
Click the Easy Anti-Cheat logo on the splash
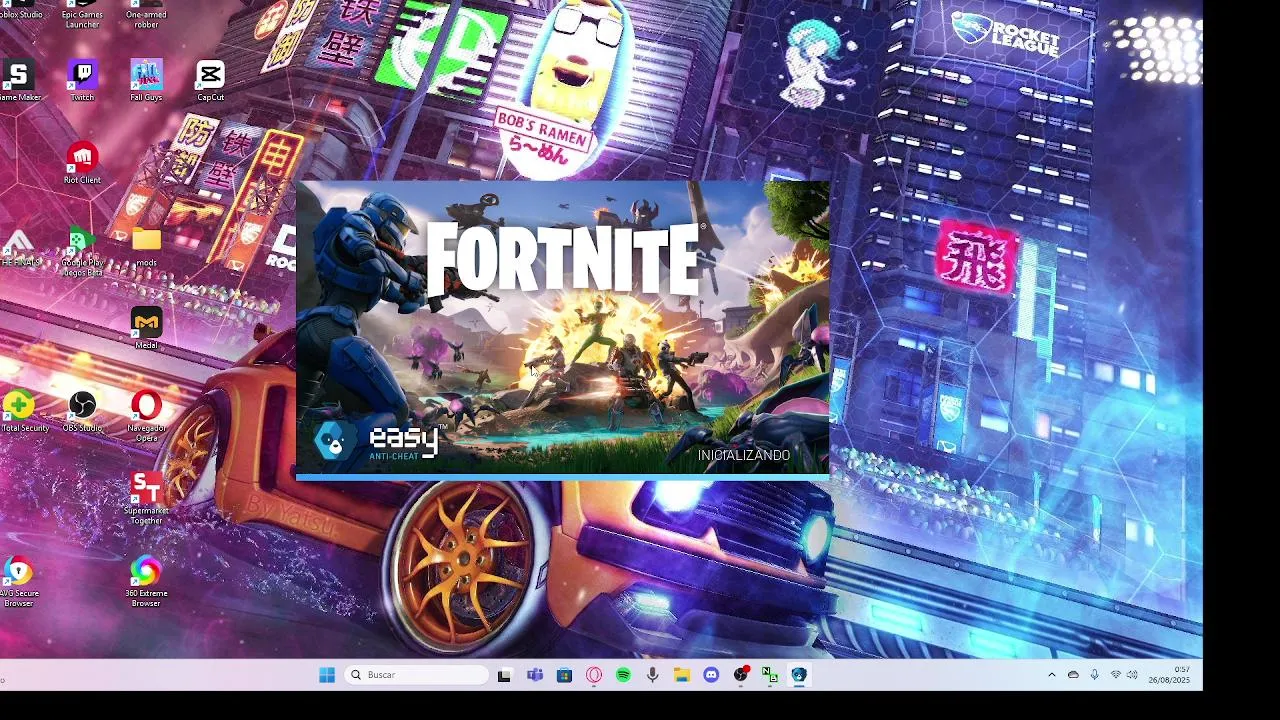click(x=378, y=441)
